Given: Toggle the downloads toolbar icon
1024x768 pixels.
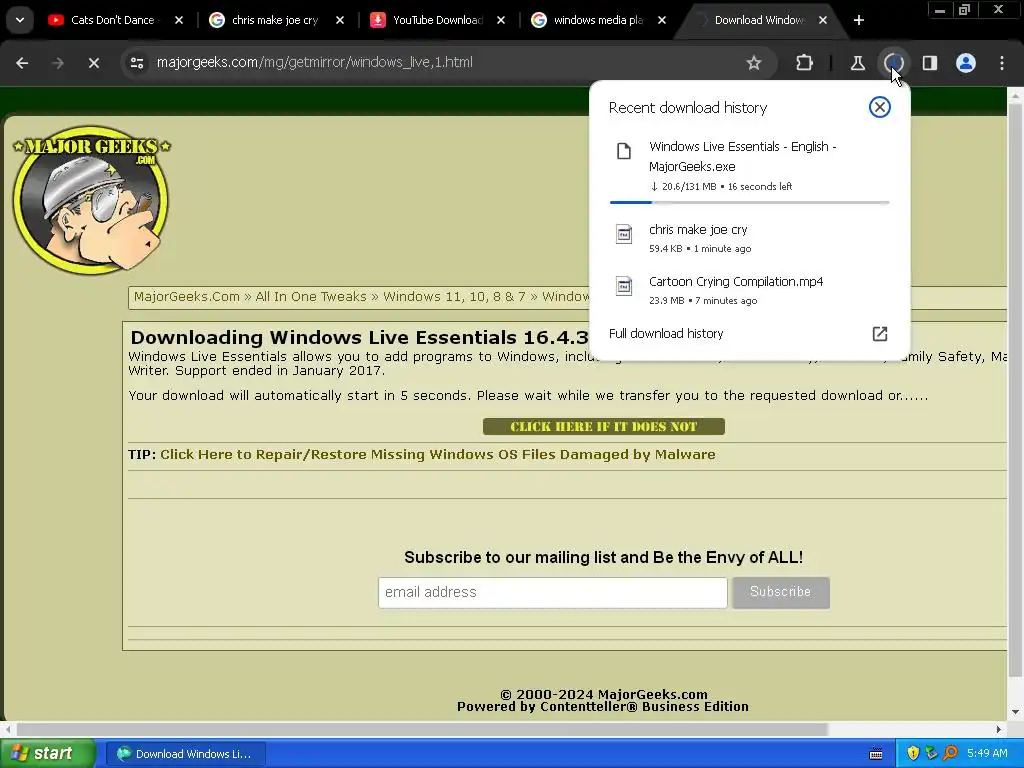Looking at the screenshot, I should (x=894, y=63).
